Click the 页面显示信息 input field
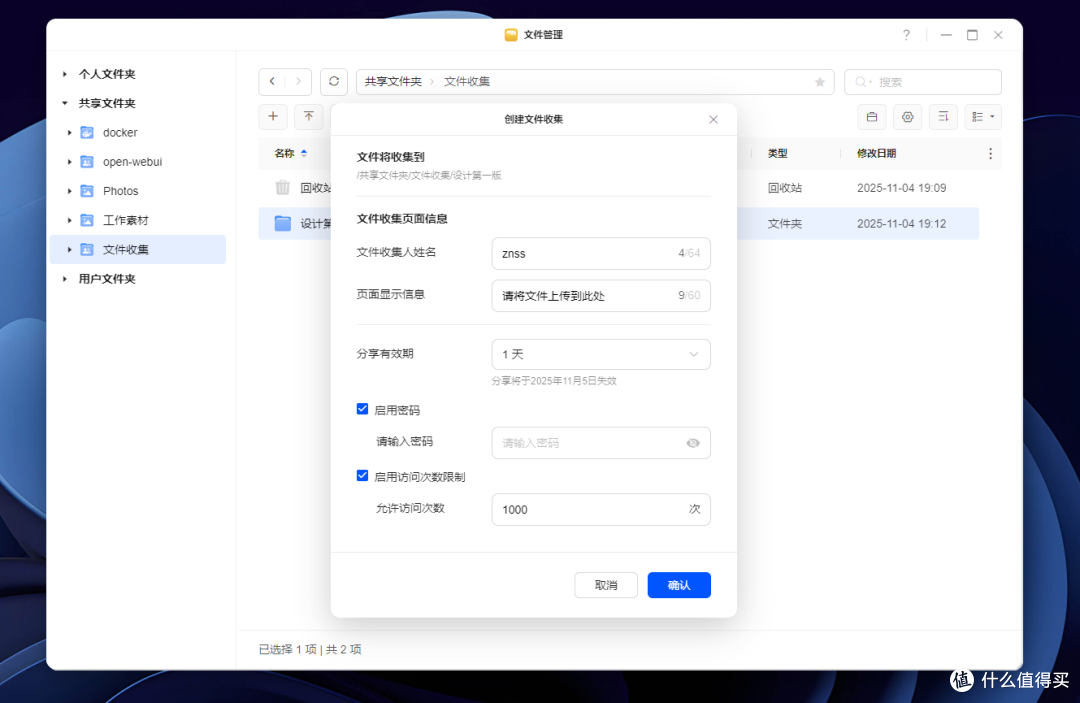Viewport: 1080px width, 703px height. (x=601, y=295)
